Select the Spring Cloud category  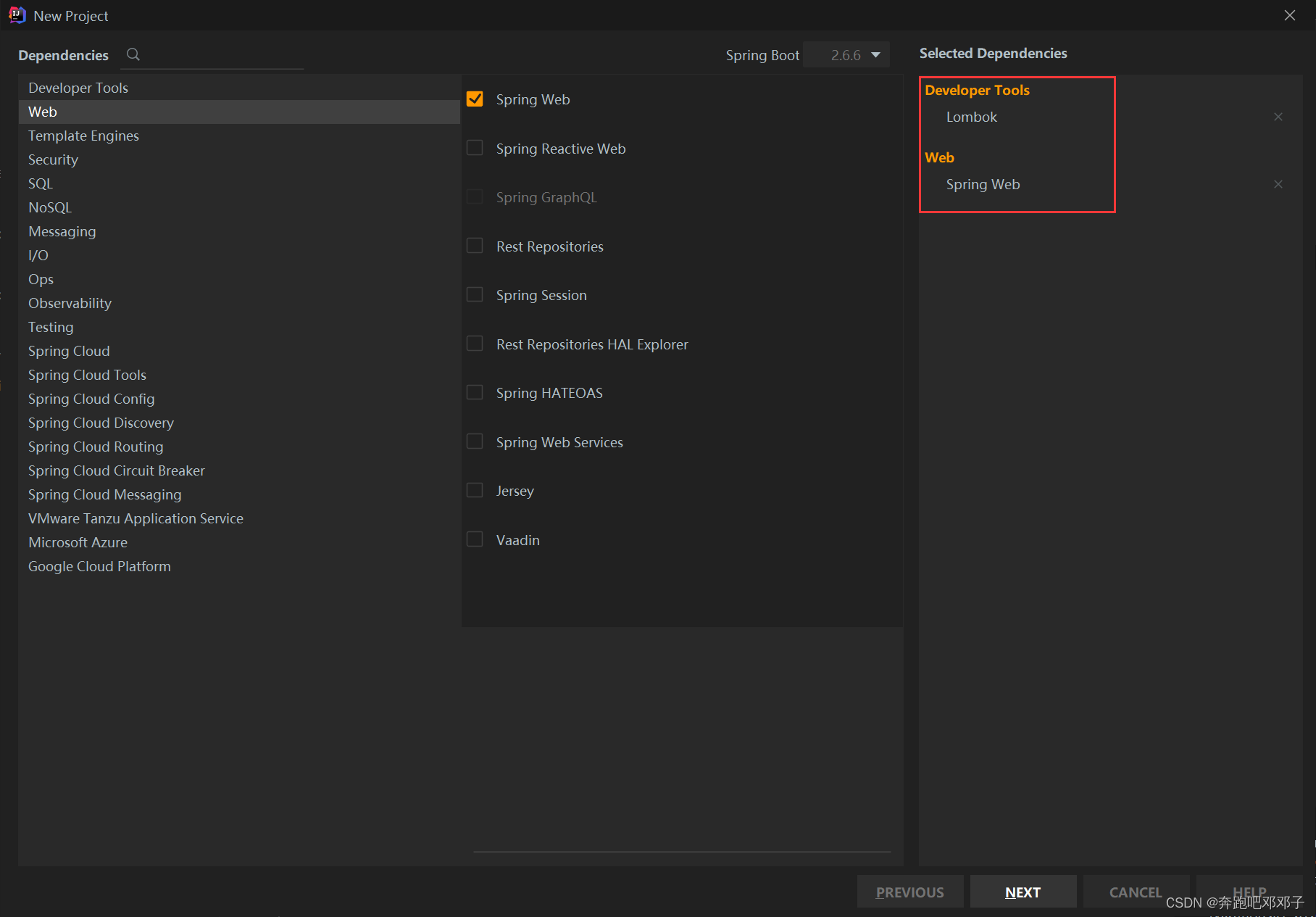coord(239,351)
